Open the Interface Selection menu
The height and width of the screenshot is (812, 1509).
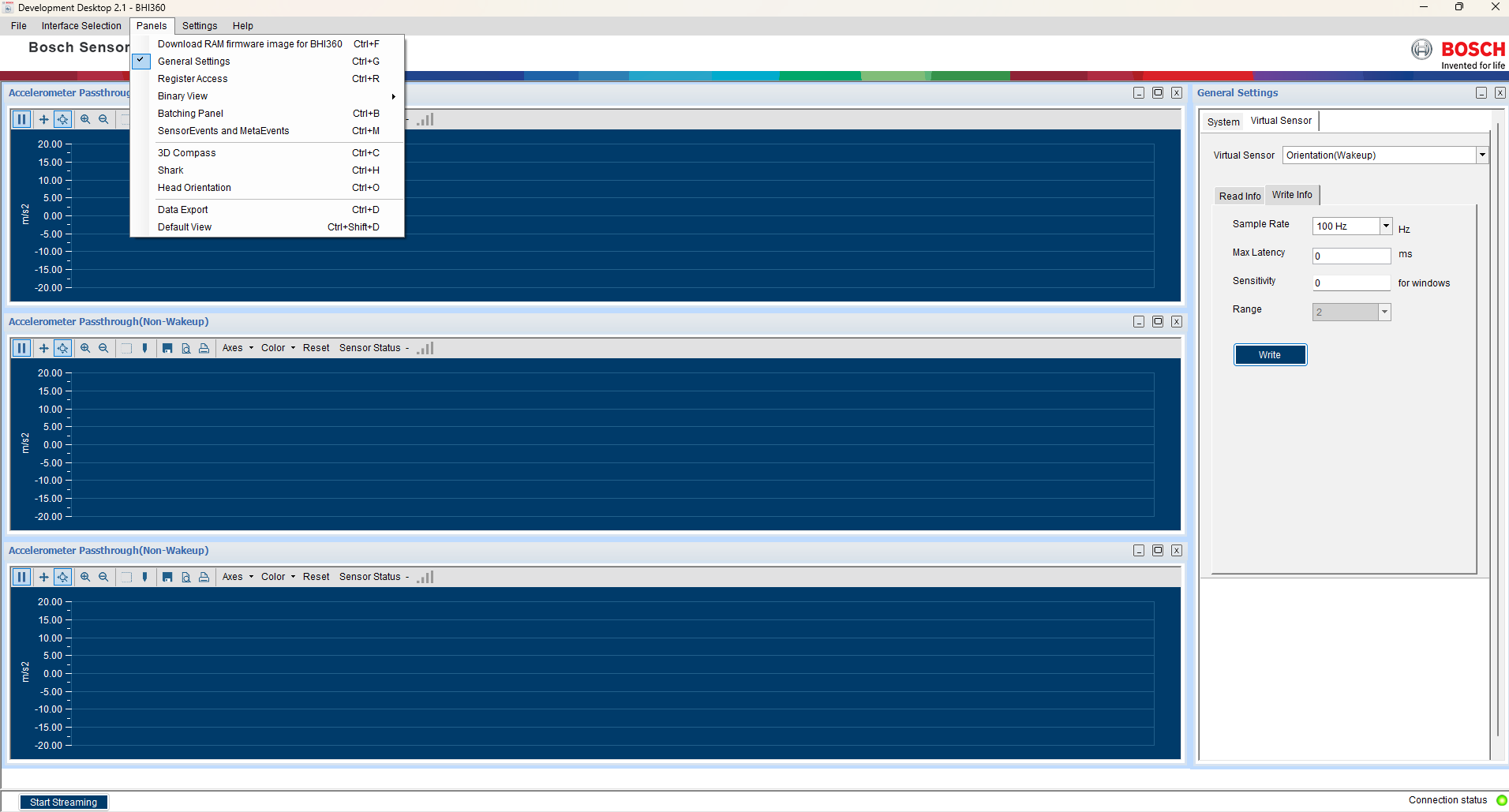click(x=81, y=26)
